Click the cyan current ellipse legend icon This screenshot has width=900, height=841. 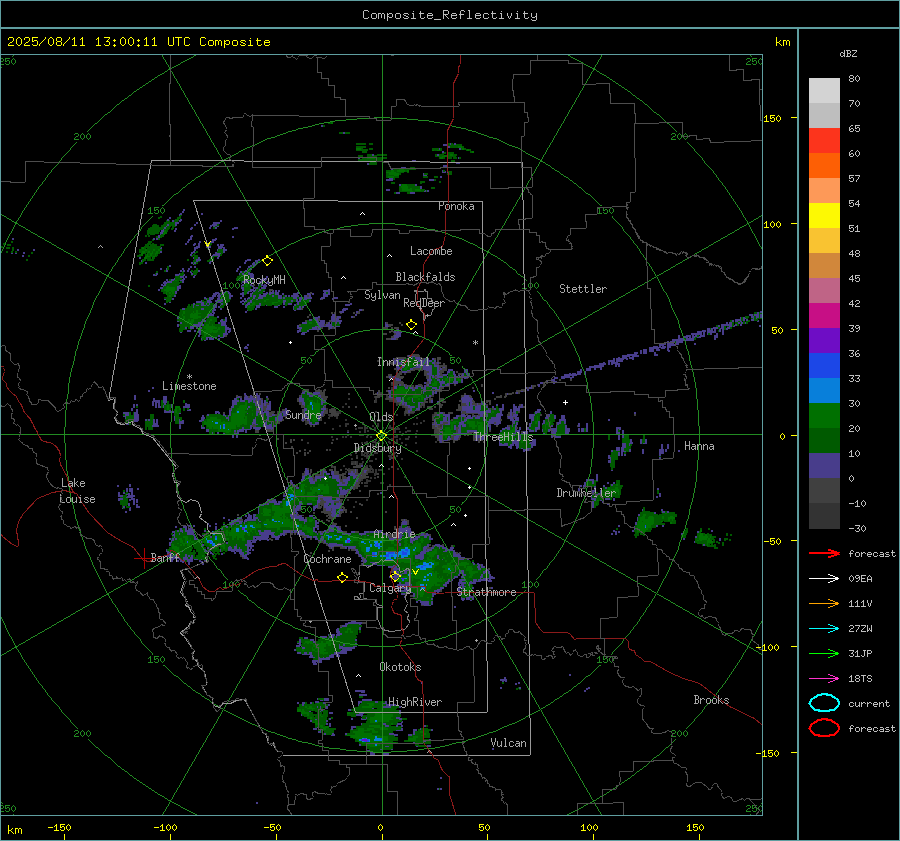coord(824,703)
